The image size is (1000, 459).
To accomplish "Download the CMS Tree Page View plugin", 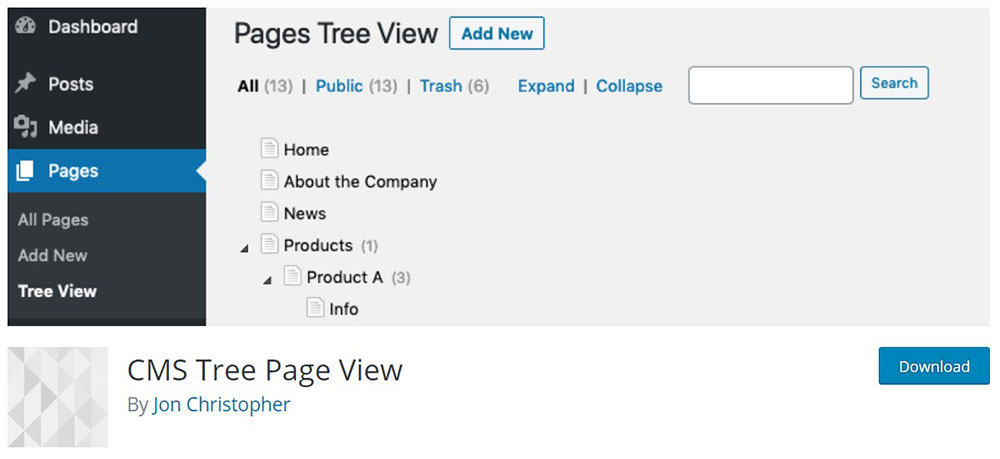I will coord(933,366).
